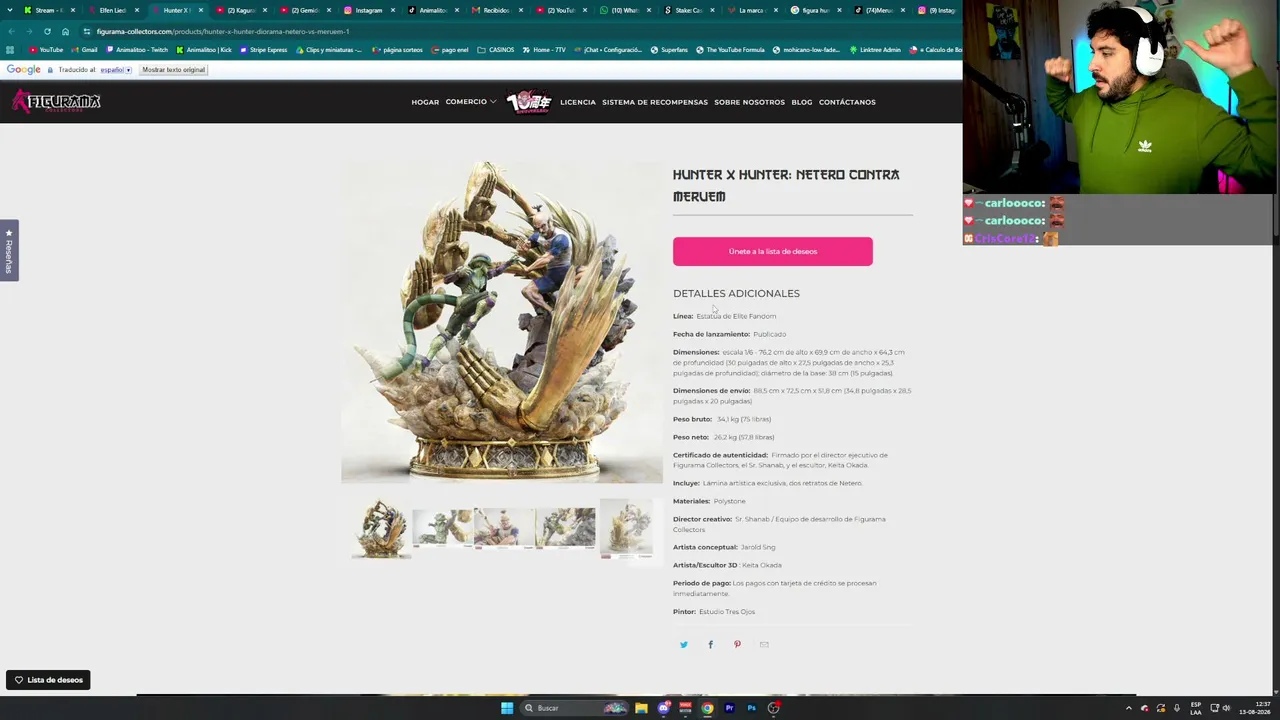
Task: Open the 10th anniversary logo link
Action: point(529,102)
